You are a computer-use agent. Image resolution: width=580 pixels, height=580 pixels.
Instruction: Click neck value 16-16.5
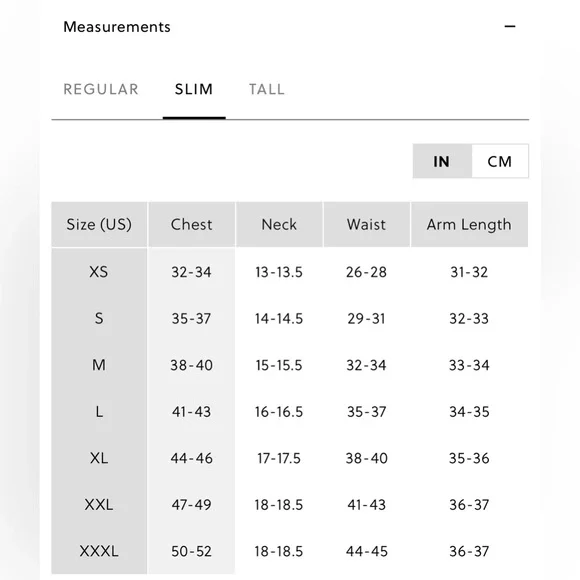click(x=279, y=412)
